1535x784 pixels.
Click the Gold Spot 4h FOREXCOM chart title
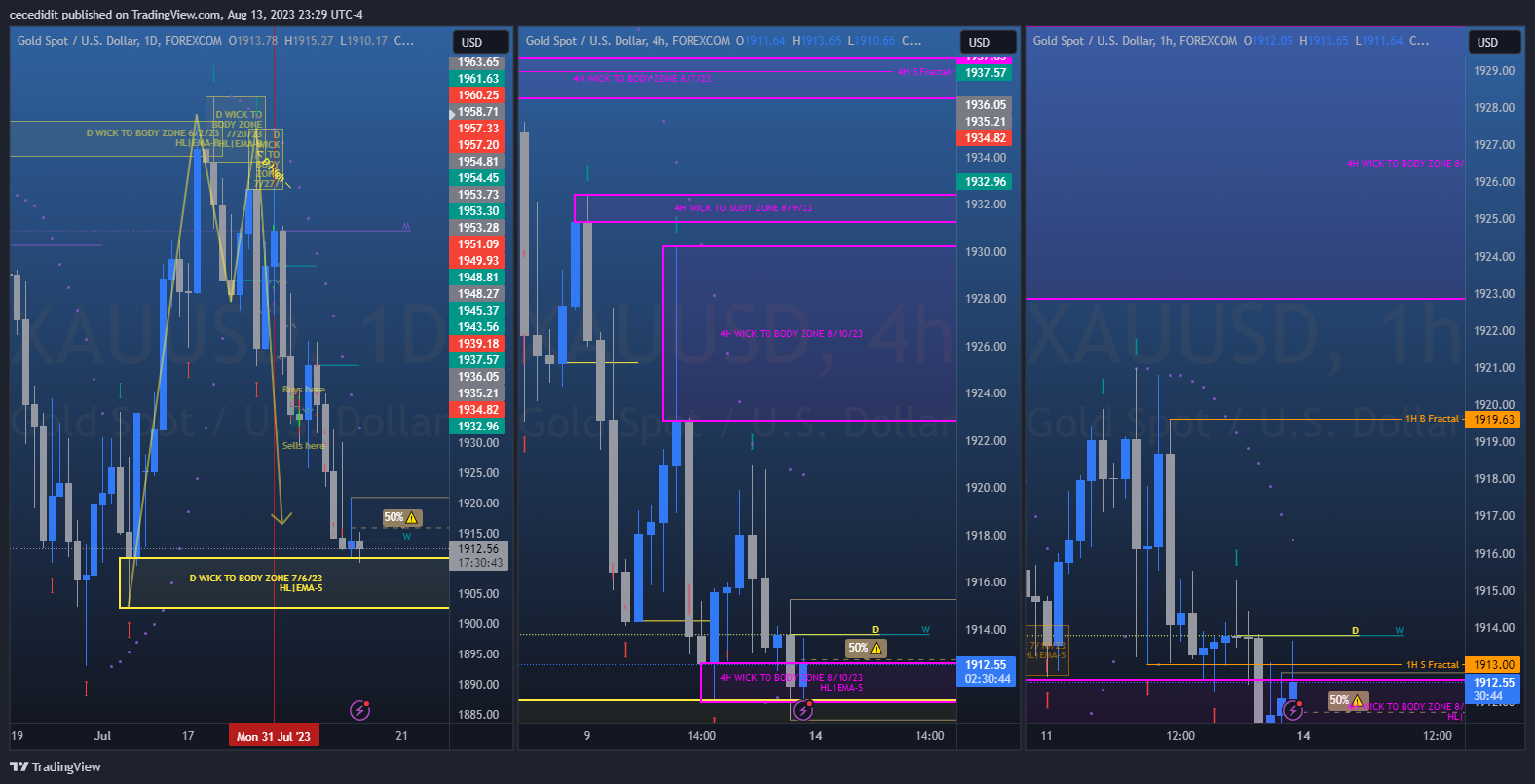coord(627,41)
